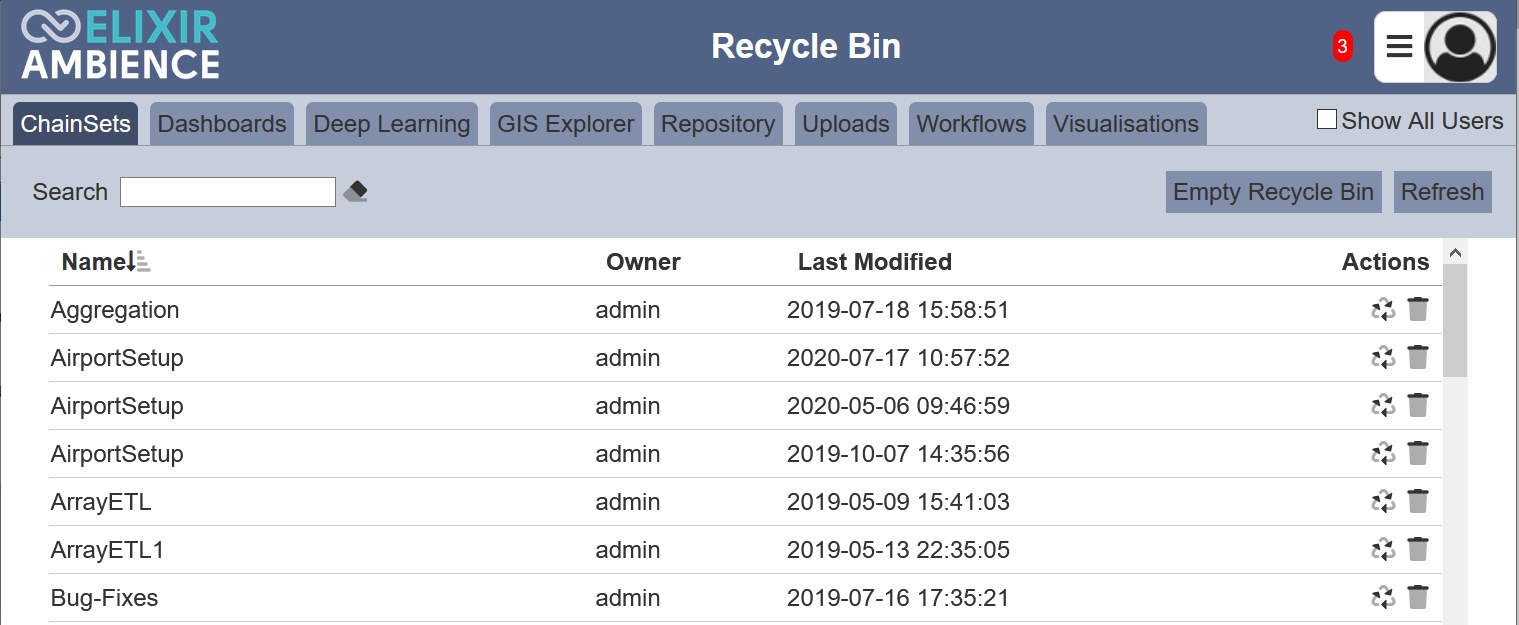Click the Actions column header
Image resolution: width=1519 pixels, height=625 pixels.
[1385, 262]
